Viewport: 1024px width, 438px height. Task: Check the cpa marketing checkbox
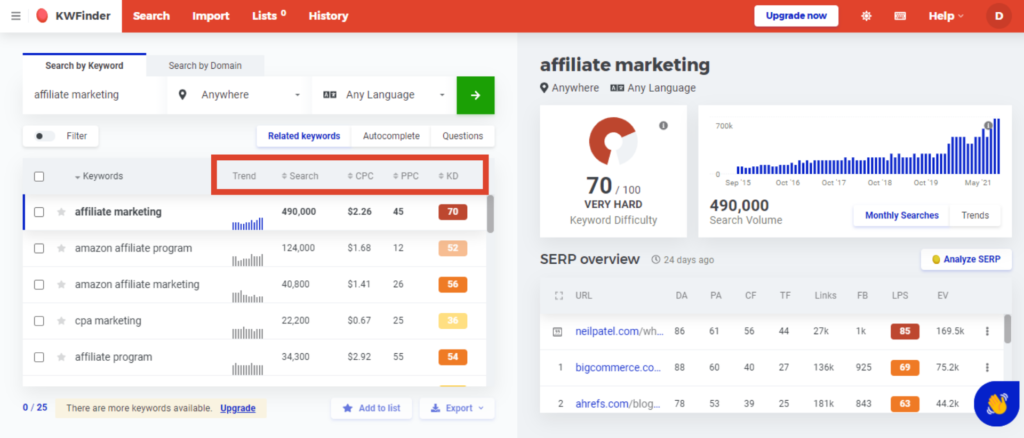coord(39,321)
